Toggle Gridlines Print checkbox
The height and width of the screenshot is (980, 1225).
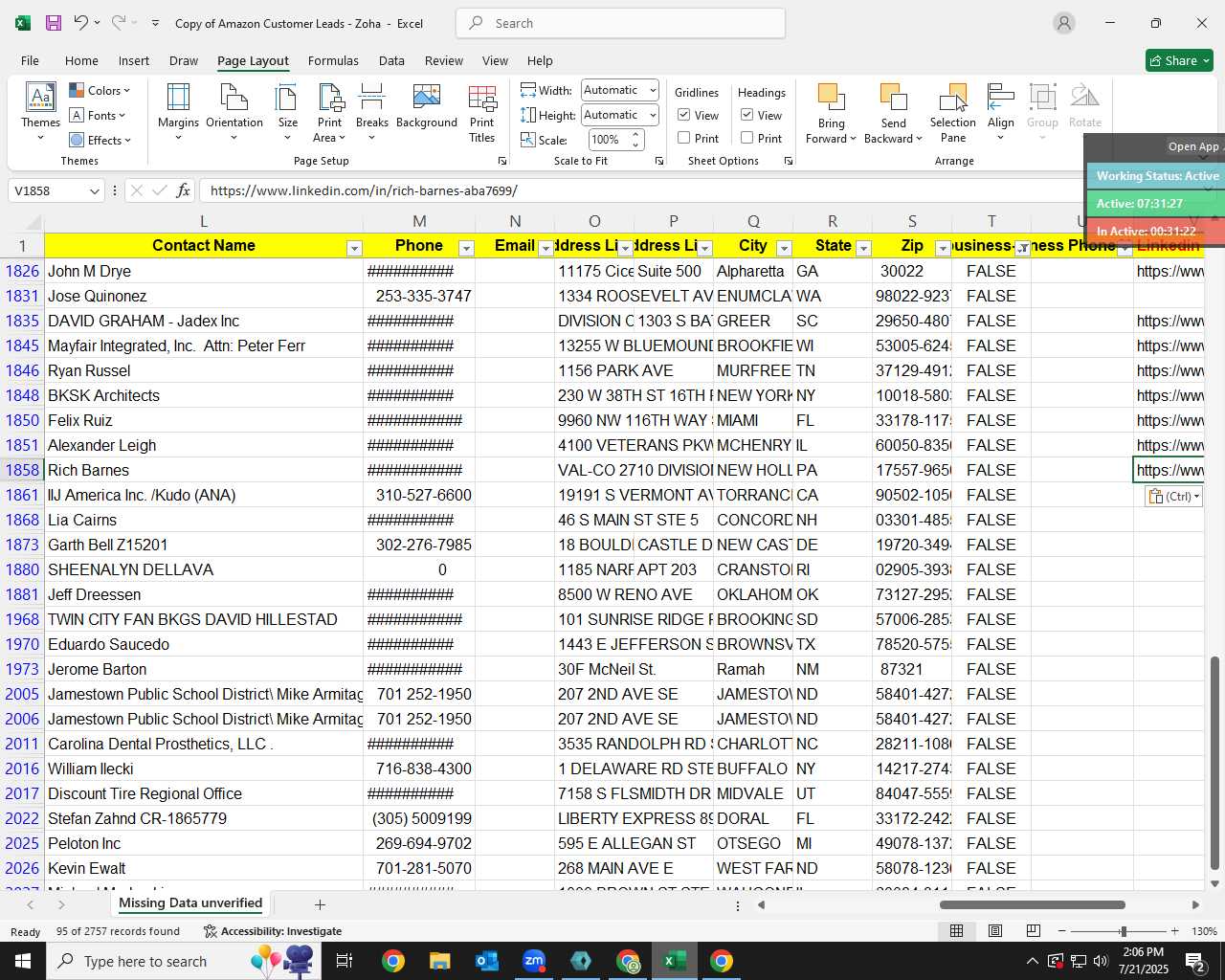click(x=684, y=138)
